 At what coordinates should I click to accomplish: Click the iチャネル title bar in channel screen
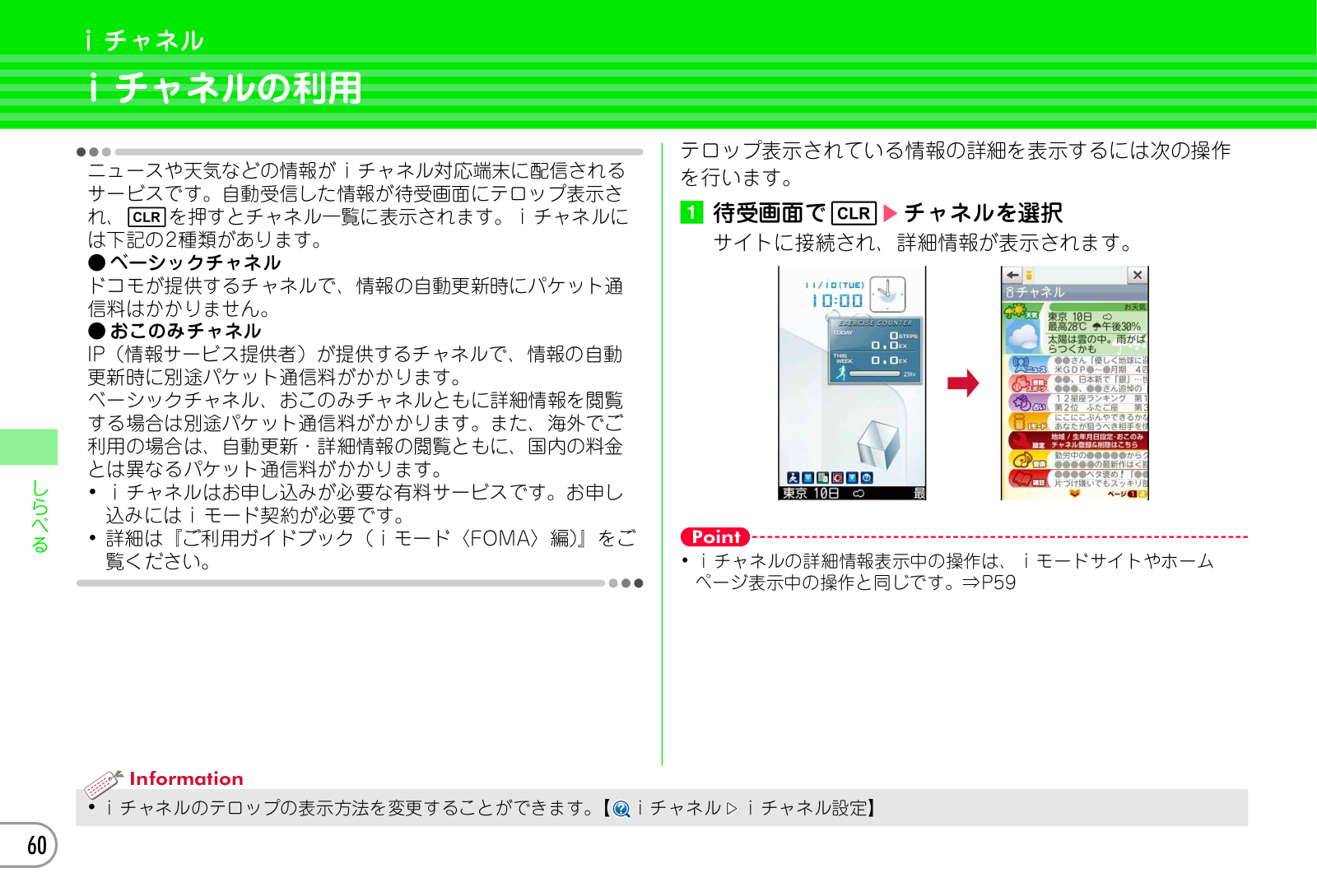click(x=1074, y=292)
